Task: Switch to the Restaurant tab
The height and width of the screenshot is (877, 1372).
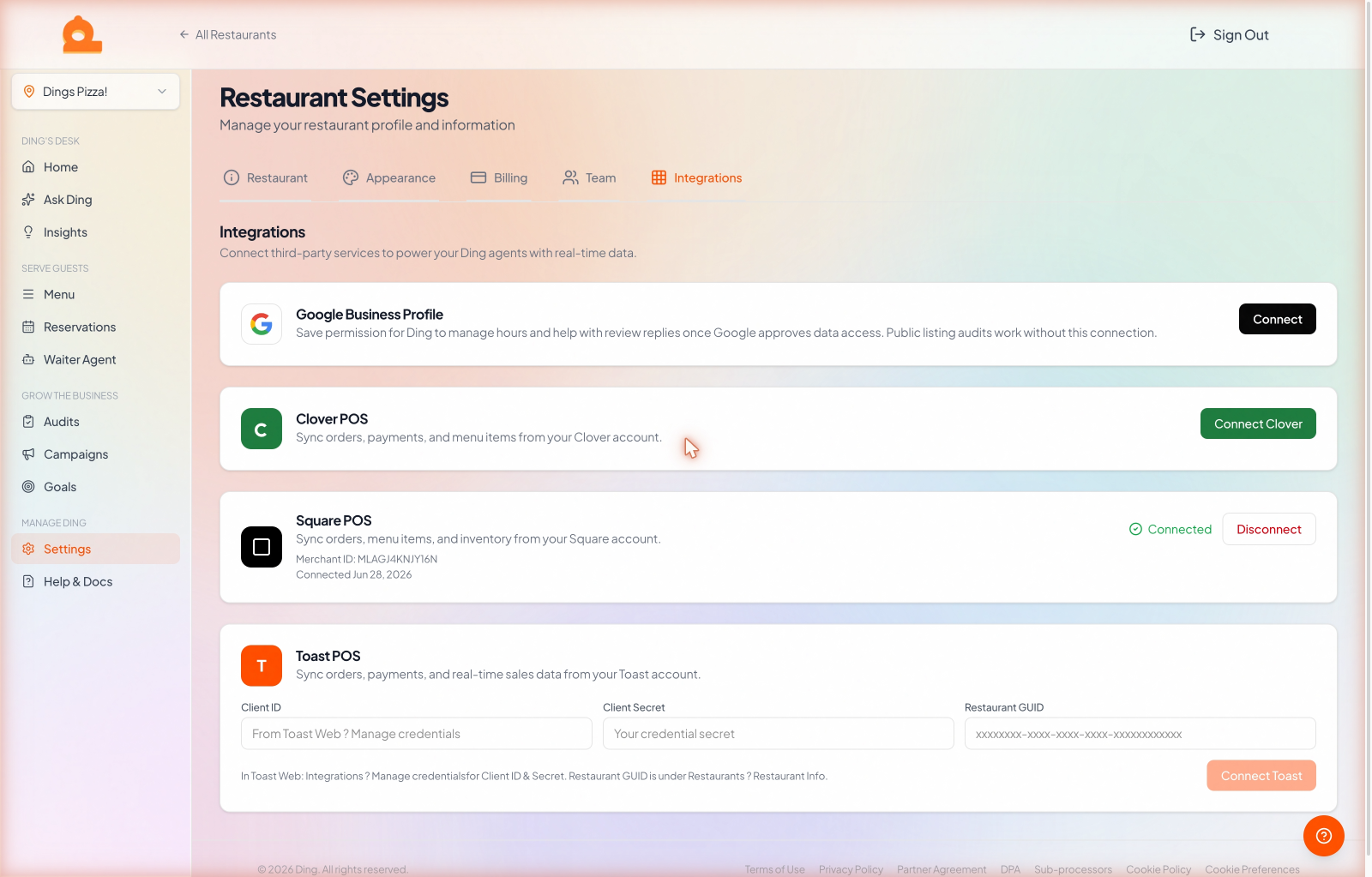Action: tap(265, 177)
